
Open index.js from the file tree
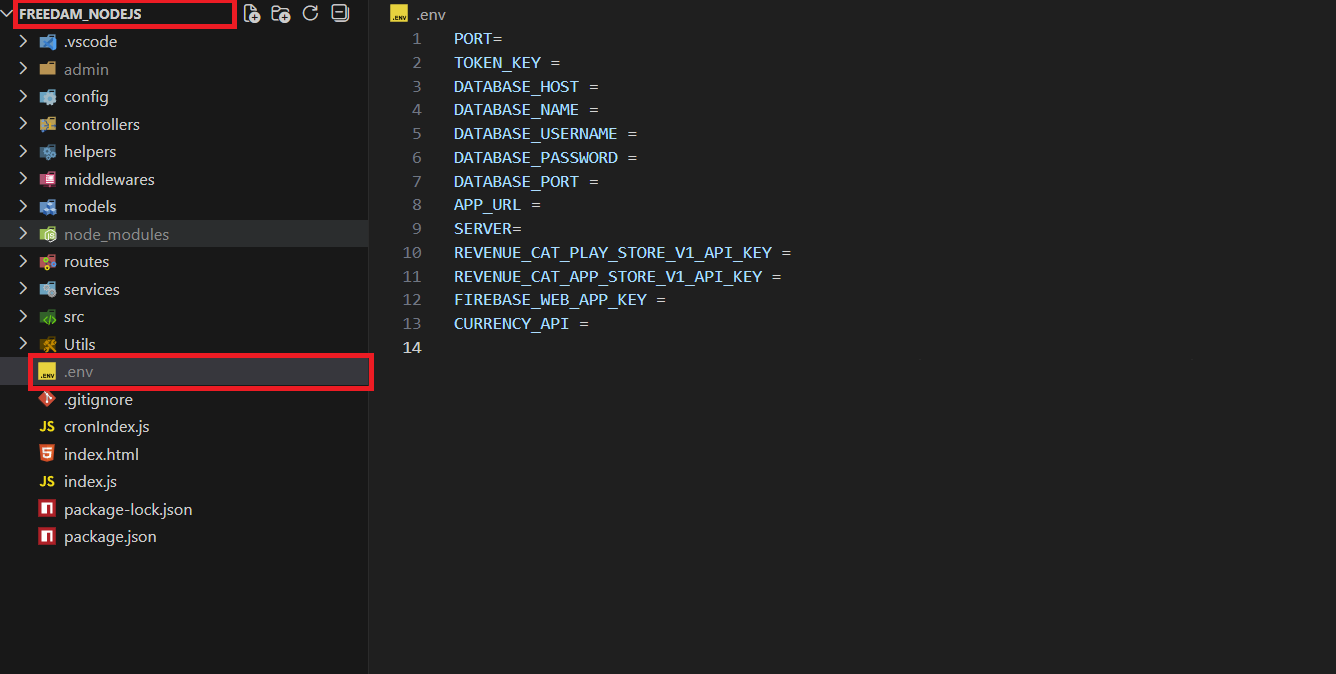tap(90, 482)
